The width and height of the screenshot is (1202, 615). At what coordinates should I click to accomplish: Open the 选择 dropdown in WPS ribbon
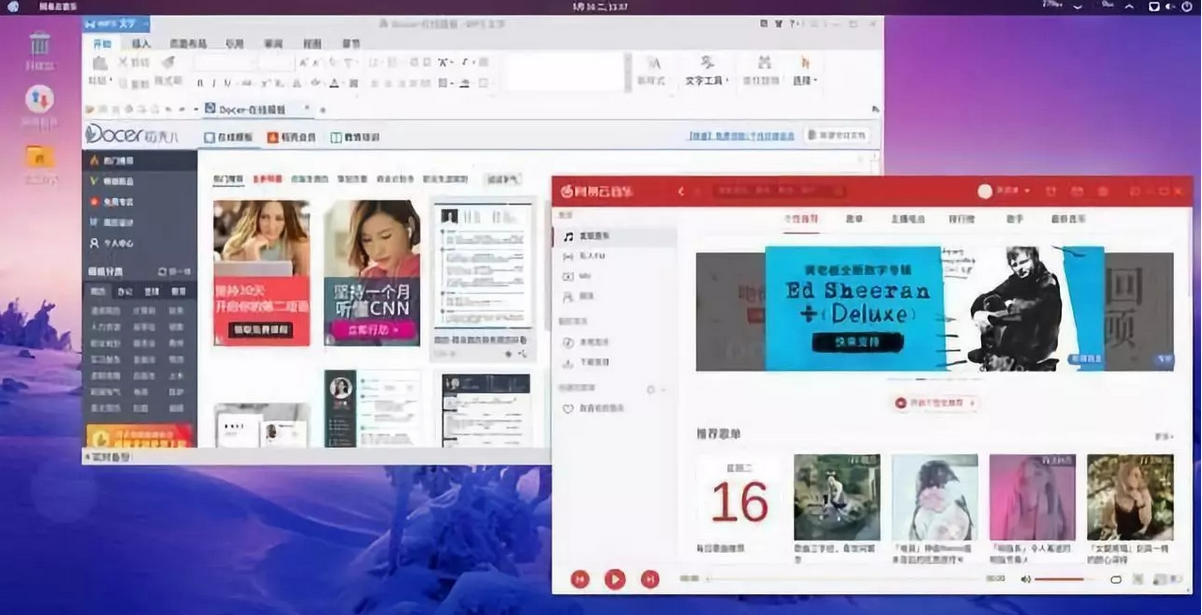(x=805, y=70)
